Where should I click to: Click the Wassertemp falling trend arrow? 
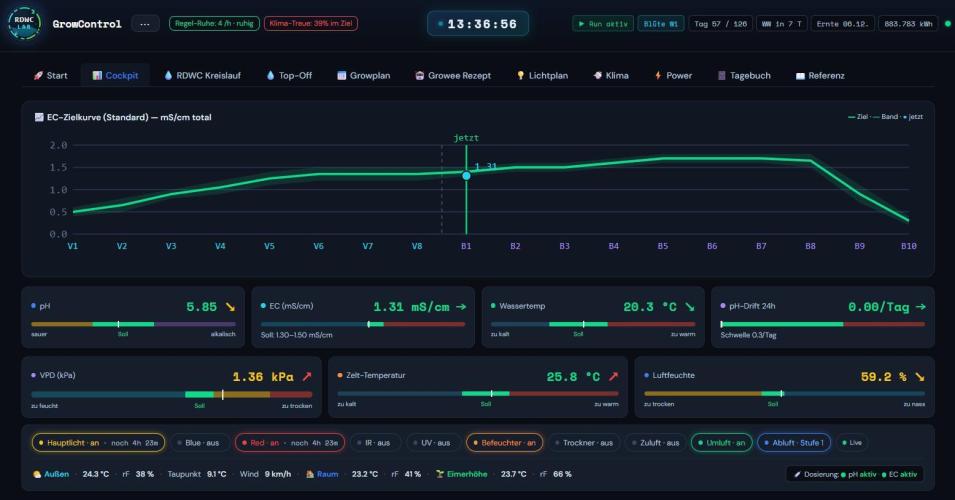click(689, 307)
